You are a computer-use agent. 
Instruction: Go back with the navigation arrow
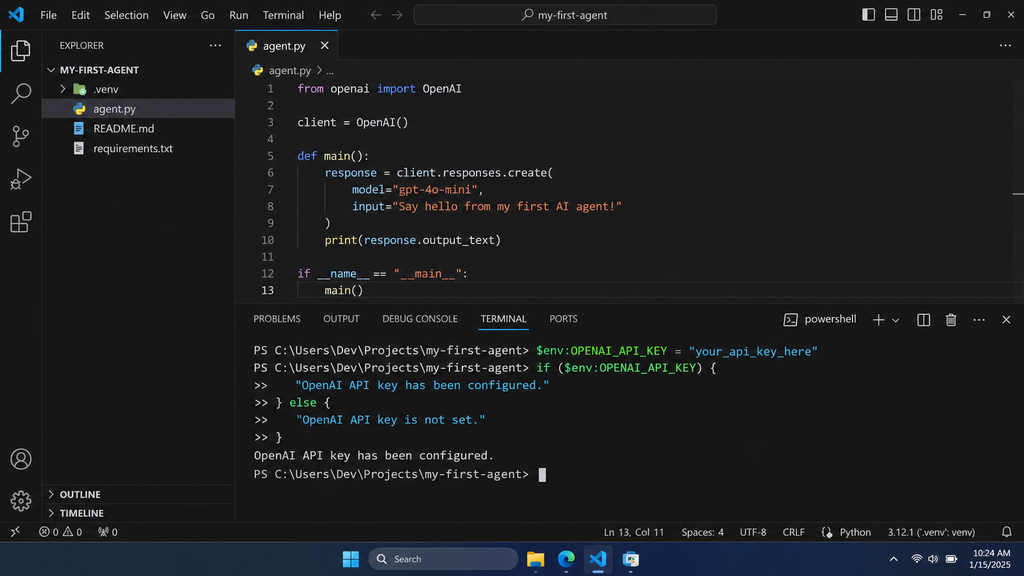coord(376,15)
